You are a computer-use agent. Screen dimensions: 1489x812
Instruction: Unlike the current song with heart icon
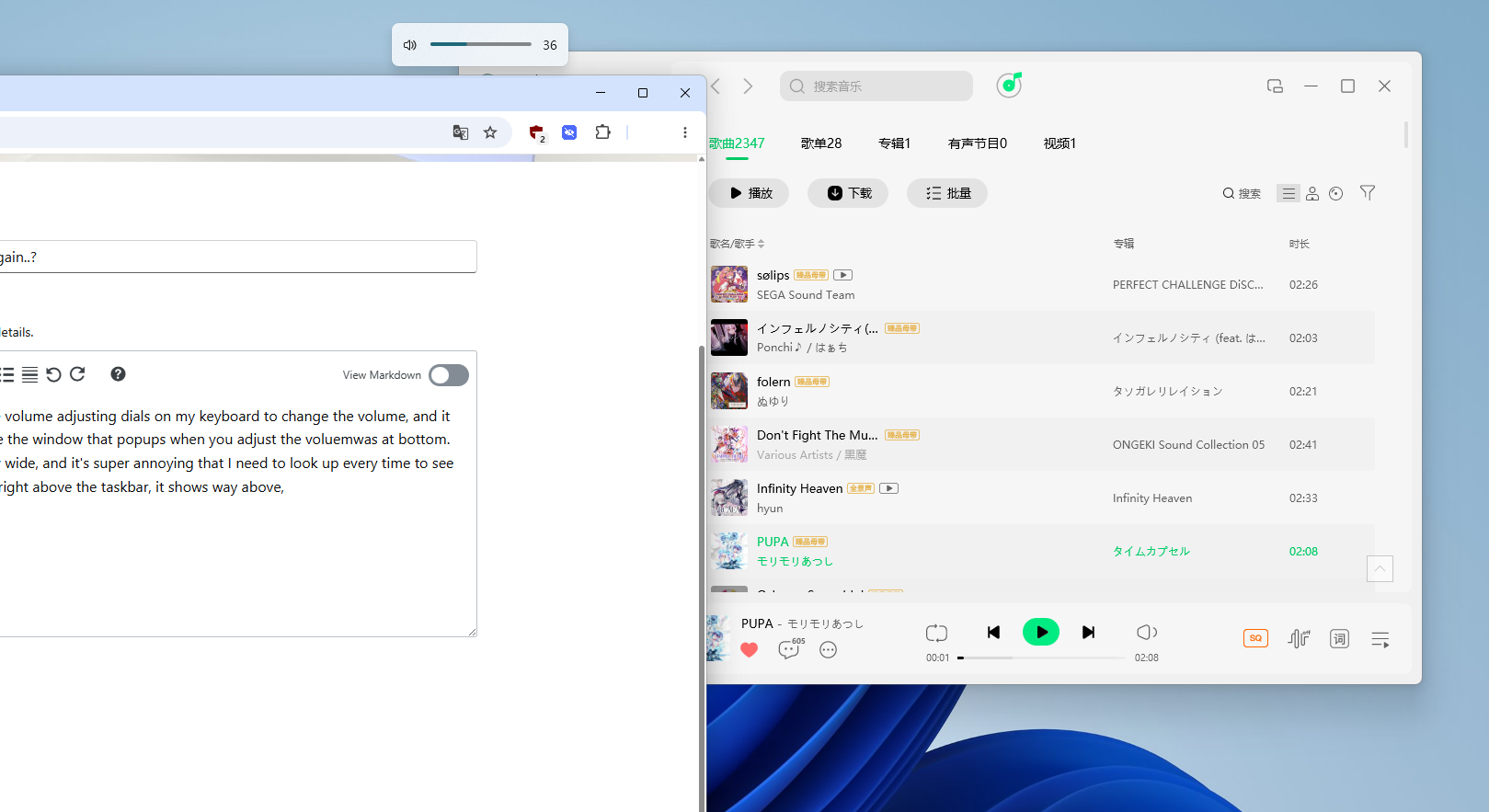pyautogui.click(x=749, y=649)
